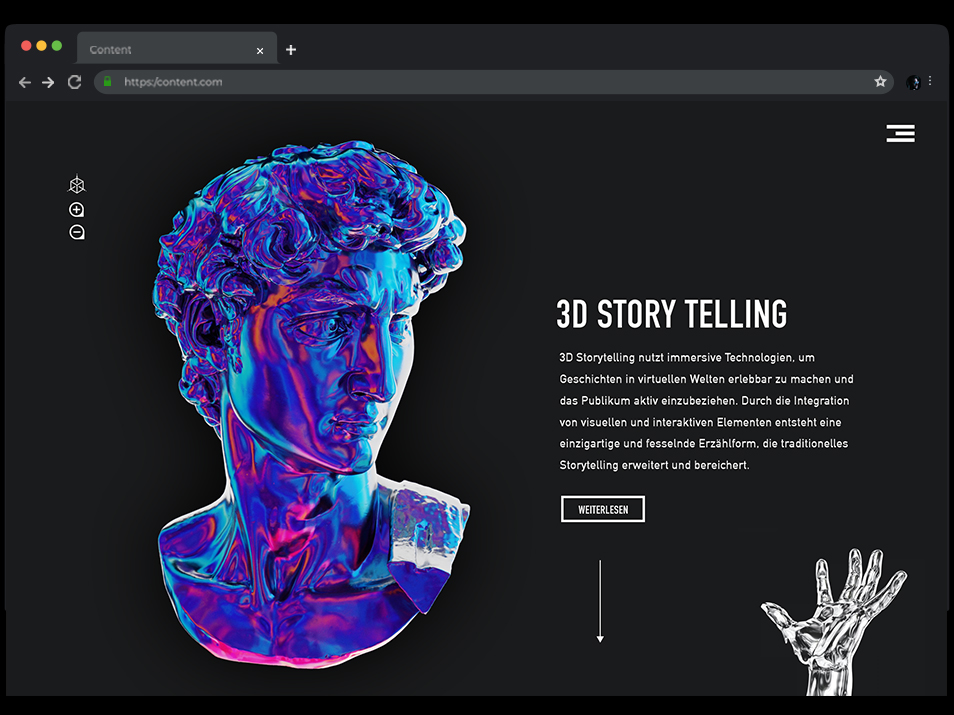Open a new tab with plus icon
This screenshot has height=715, width=954.
coord(291,50)
